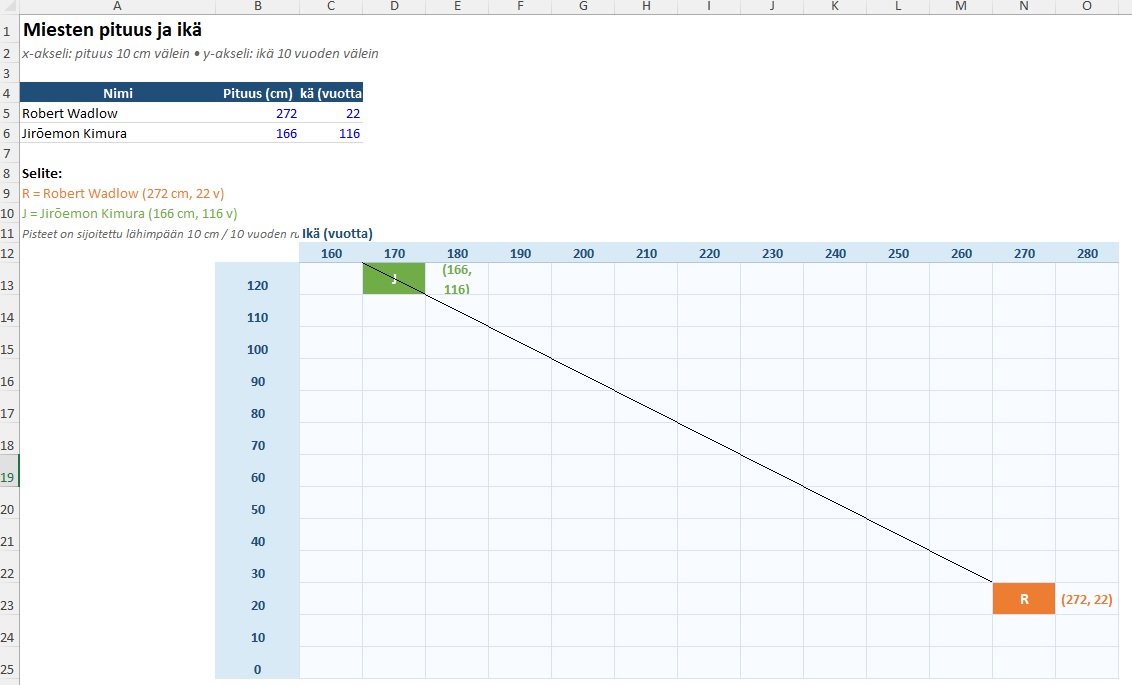Click the 220 x-axis label cell
The height and width of the screenshot is (685, 1132).
(709, 254)
